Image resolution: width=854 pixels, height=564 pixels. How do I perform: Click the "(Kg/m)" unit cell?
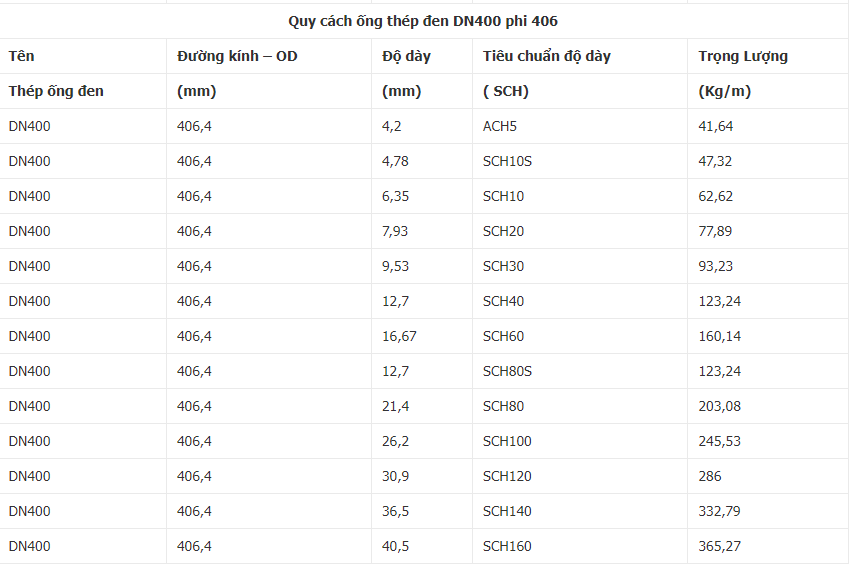click(724, 91)
